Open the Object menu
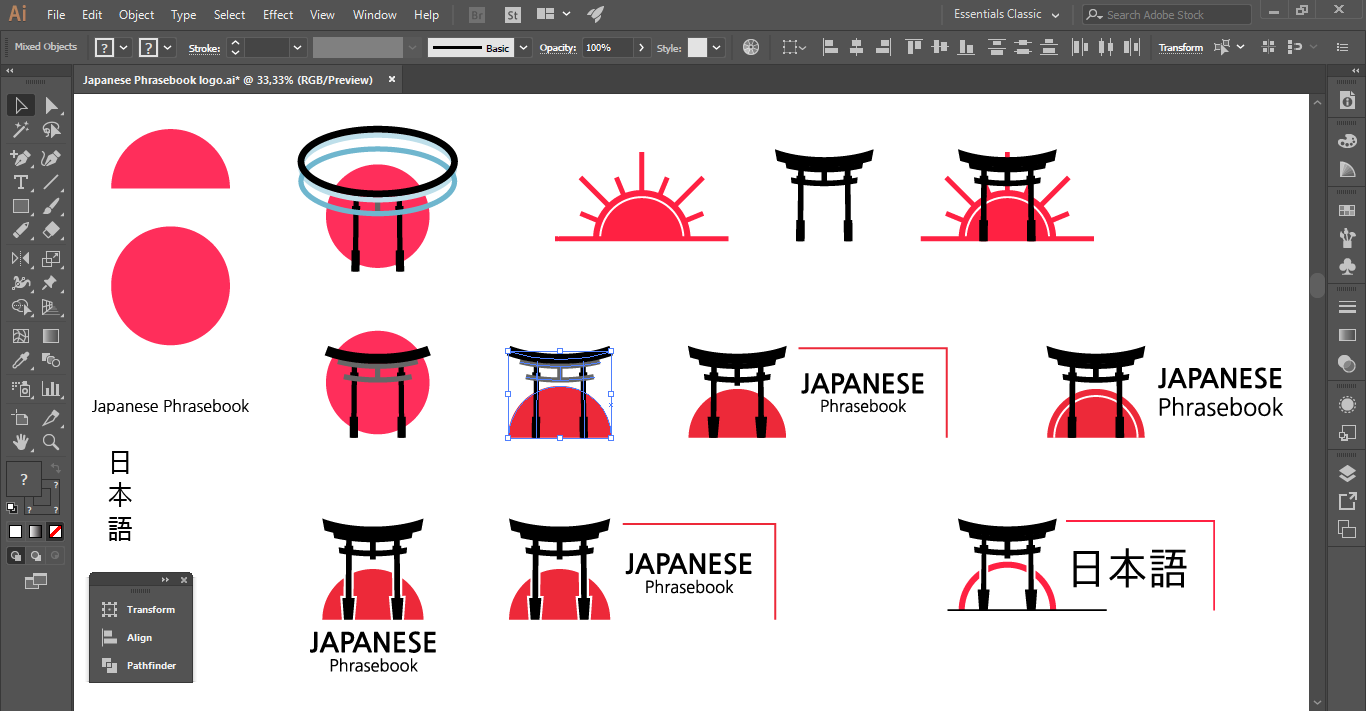The width and height of the screenshot is (1366, 711). coord(136,15)
